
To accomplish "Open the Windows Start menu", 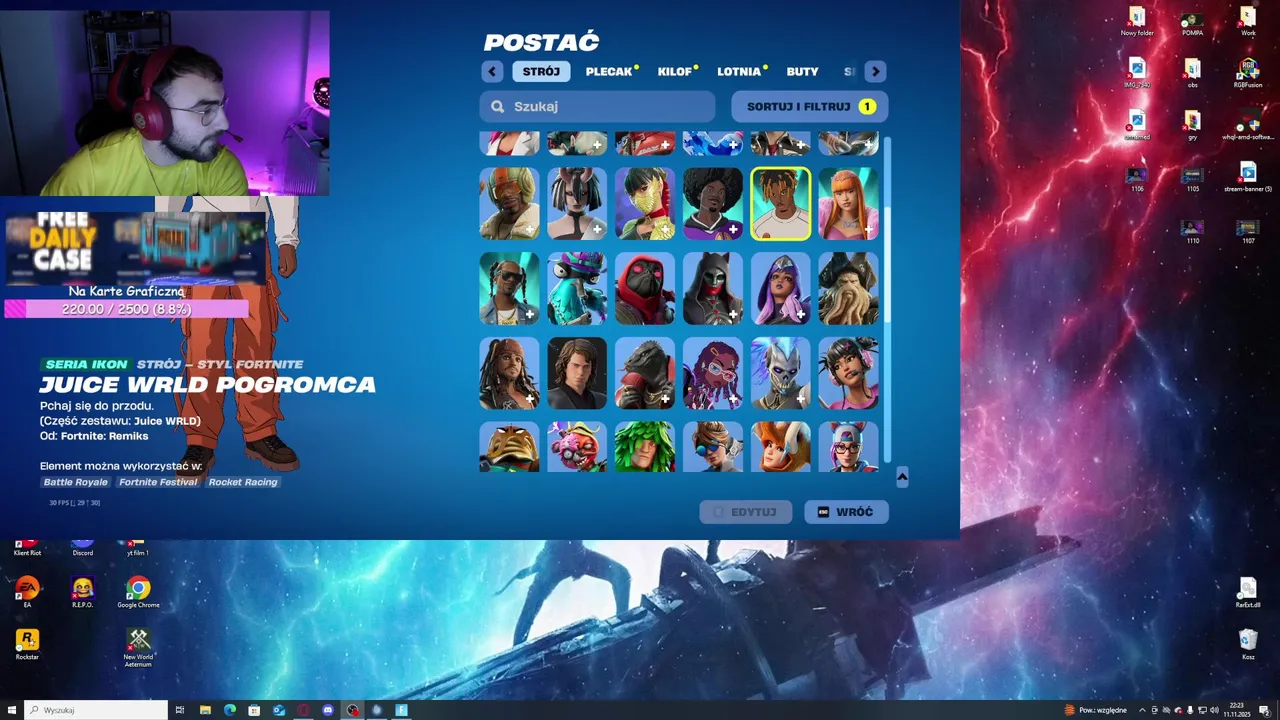I will [12, 710].
